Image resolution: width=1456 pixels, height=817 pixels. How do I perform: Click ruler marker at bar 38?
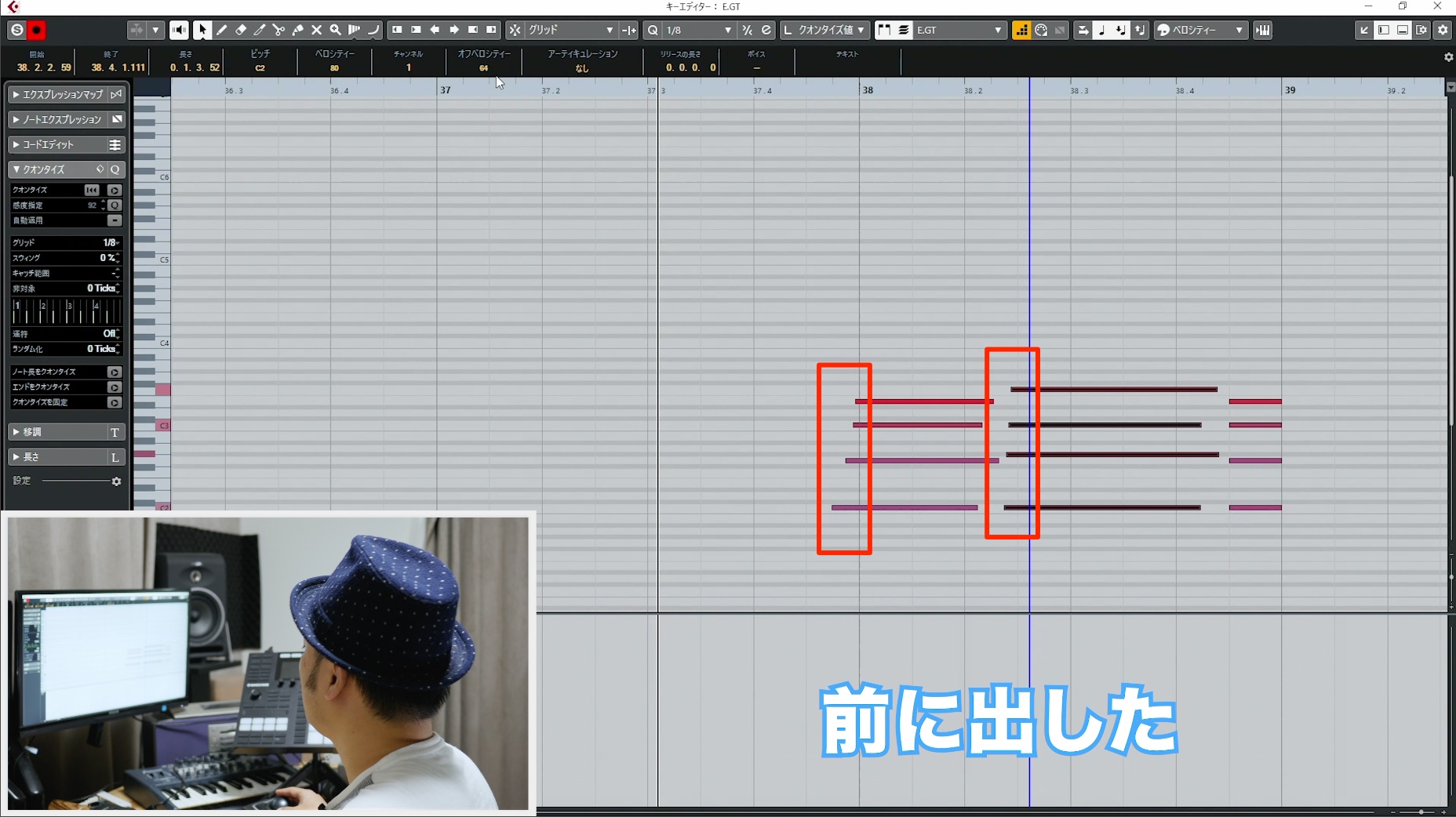[x=867, y=90]
